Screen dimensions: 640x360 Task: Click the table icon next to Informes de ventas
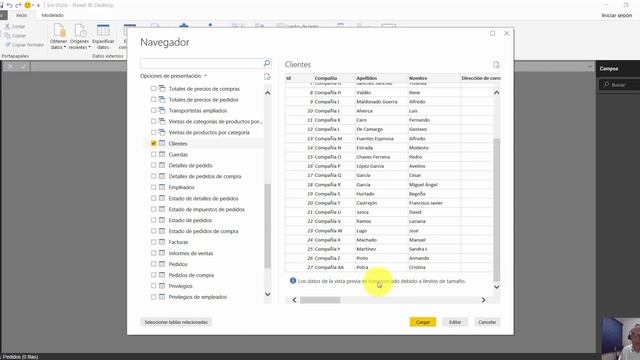pyautogui.click(x=162, y=253)
